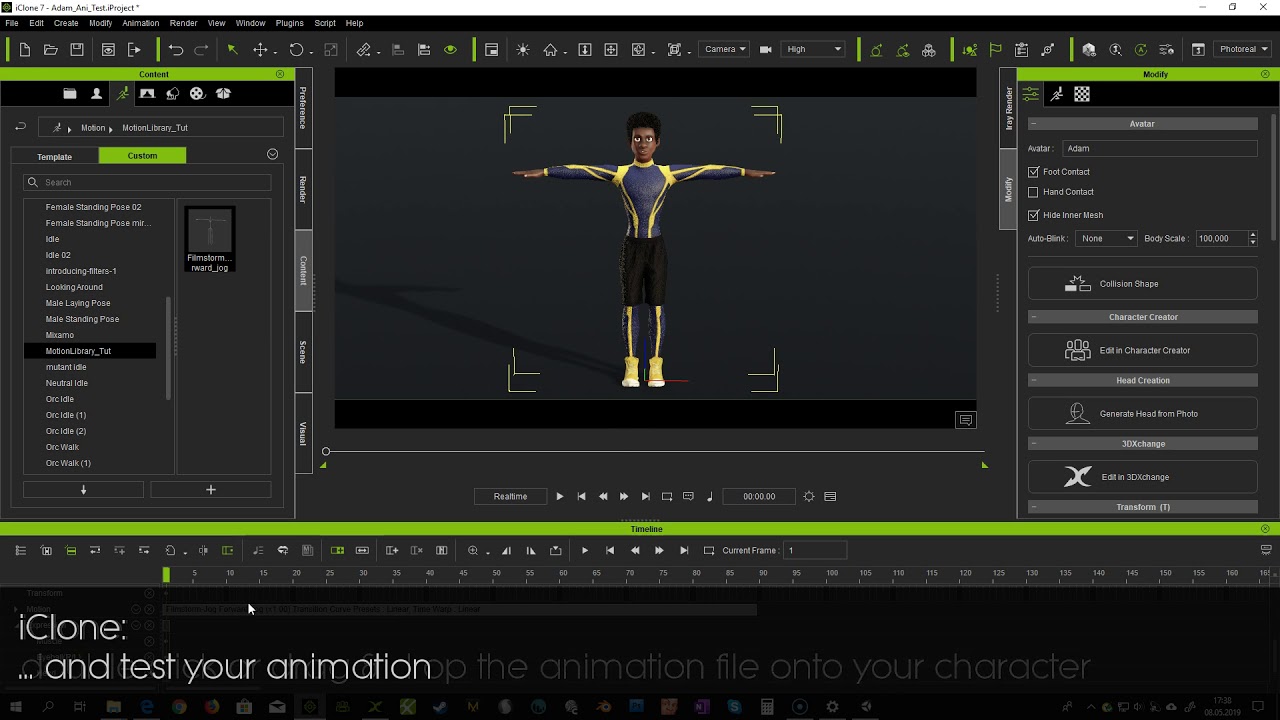Open the Animation menu
1280x720 pixels.
point(140,23)
